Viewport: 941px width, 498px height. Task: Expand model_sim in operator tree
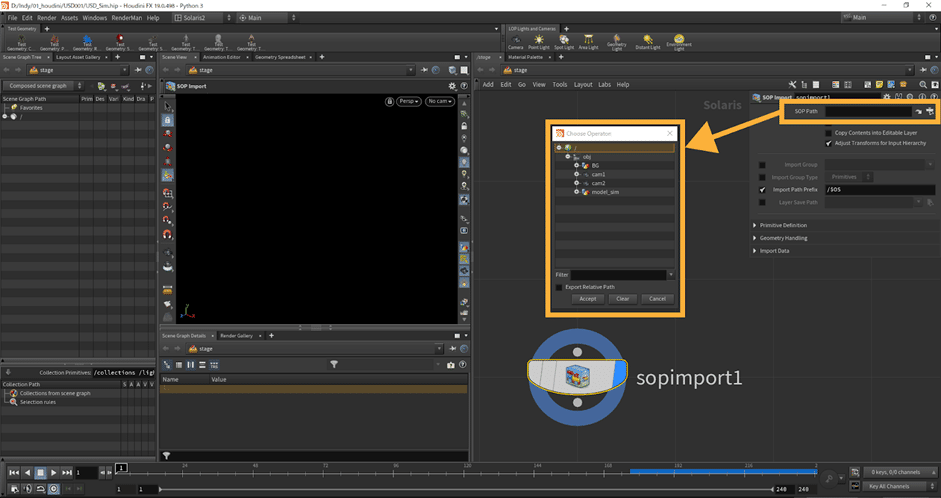tap(577, 192)
